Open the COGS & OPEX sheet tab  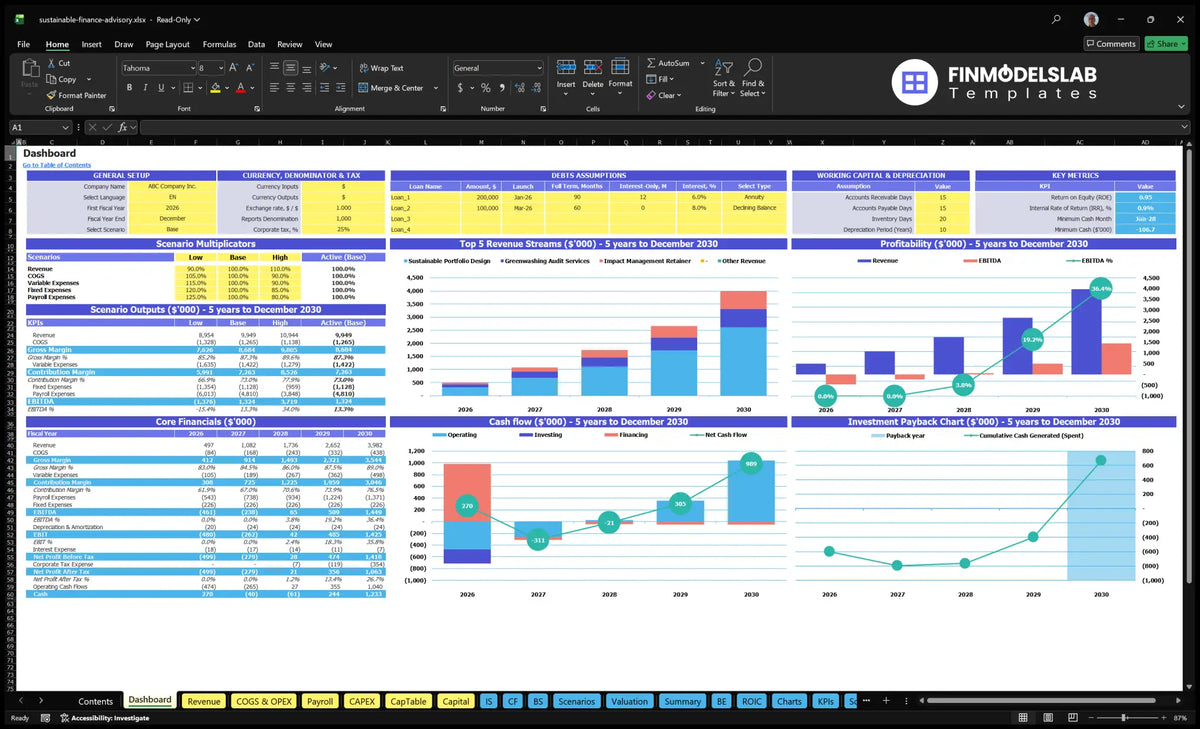point(264,701)
